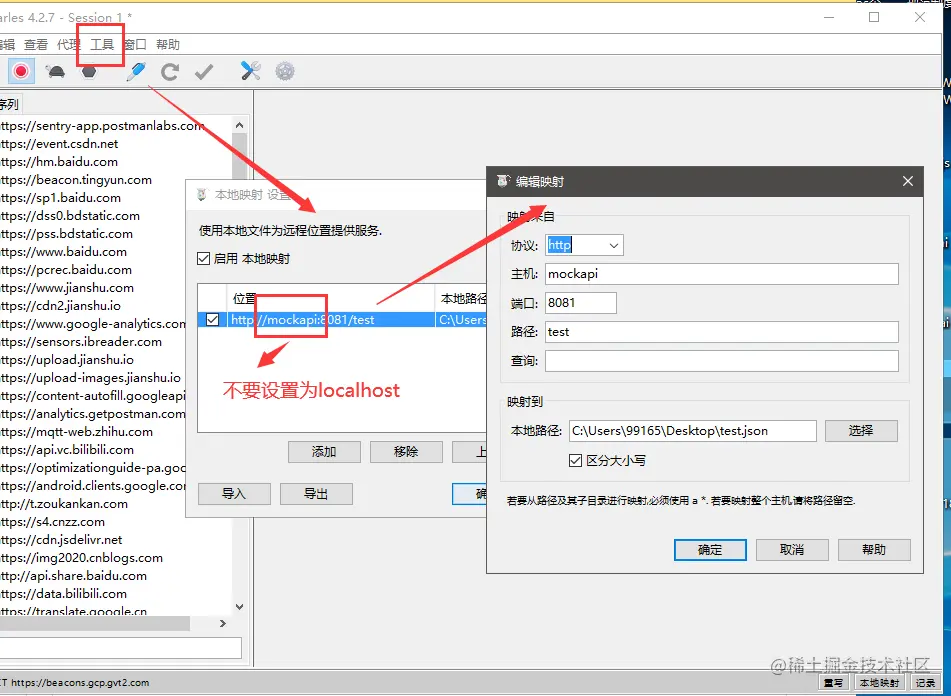The height and width of the screenshot is (696, 951).
Task: Select https://cdn2.jianshu.io entry
Action: click(x=60, y=306)
